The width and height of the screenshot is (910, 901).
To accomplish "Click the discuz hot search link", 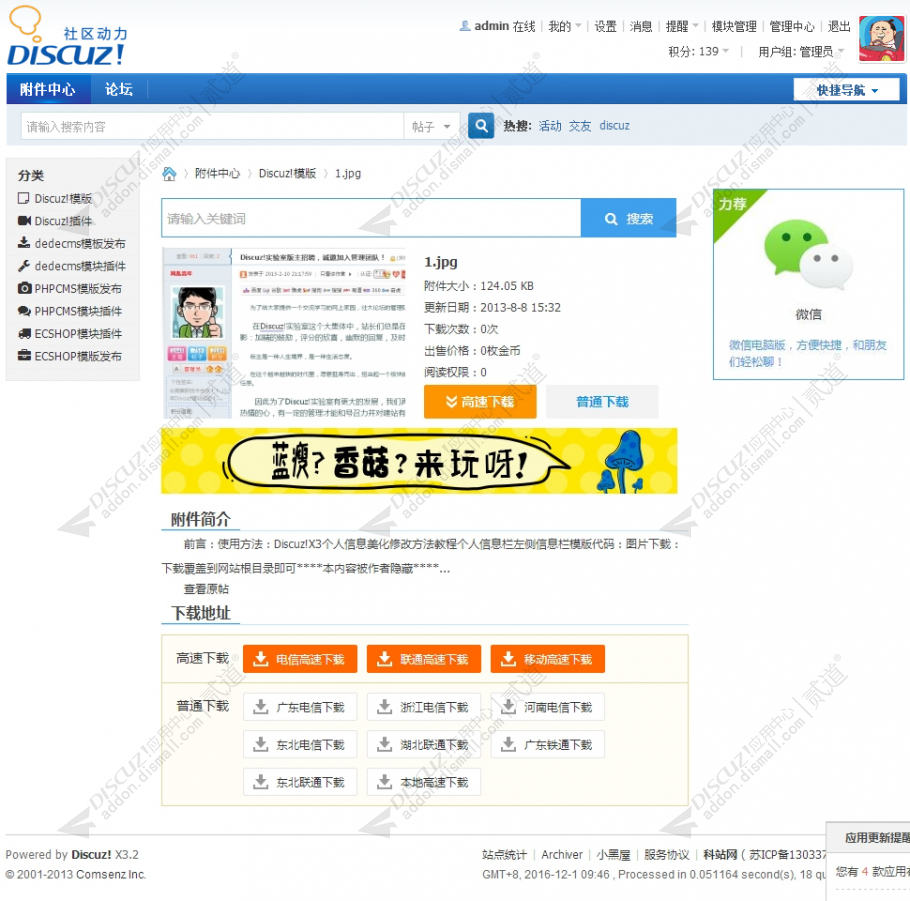I will coord(614,126).
